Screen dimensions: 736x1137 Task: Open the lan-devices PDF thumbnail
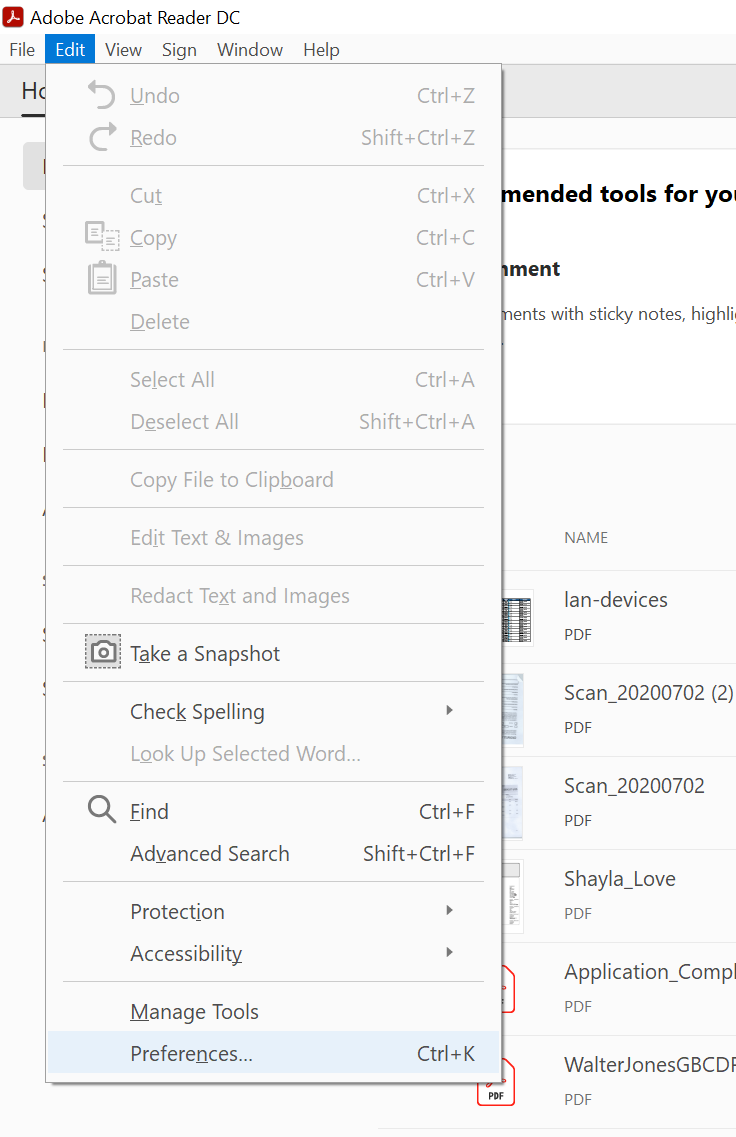pos(518,619)
